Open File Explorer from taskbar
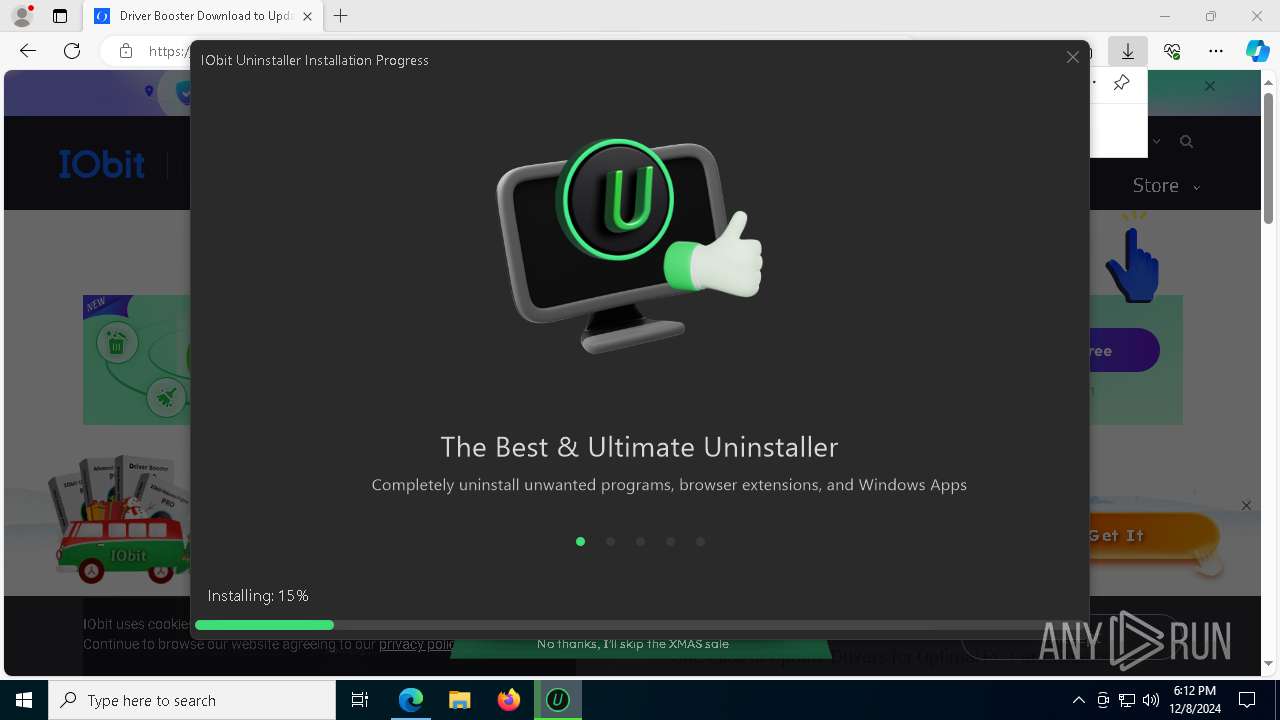1280x720 pixels. coord(459,700)
